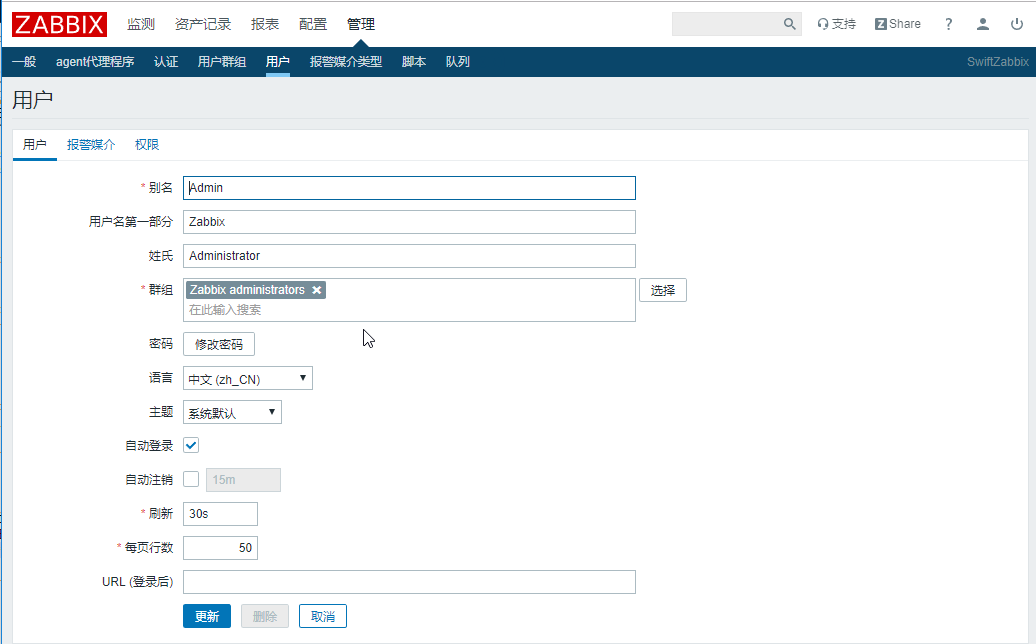Open the user profile icon
The height and width of the screenshot is (644, 1036).
point(982,24)
